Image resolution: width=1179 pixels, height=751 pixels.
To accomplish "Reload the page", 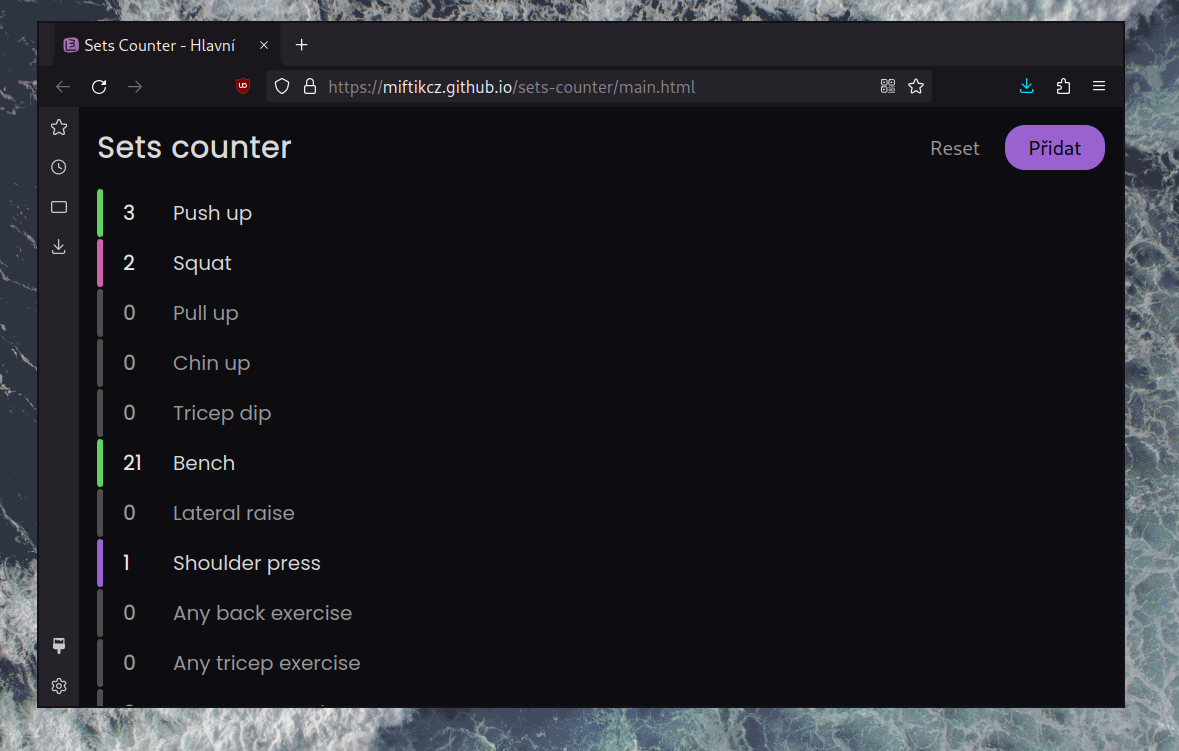I will (x=99, y=87).
